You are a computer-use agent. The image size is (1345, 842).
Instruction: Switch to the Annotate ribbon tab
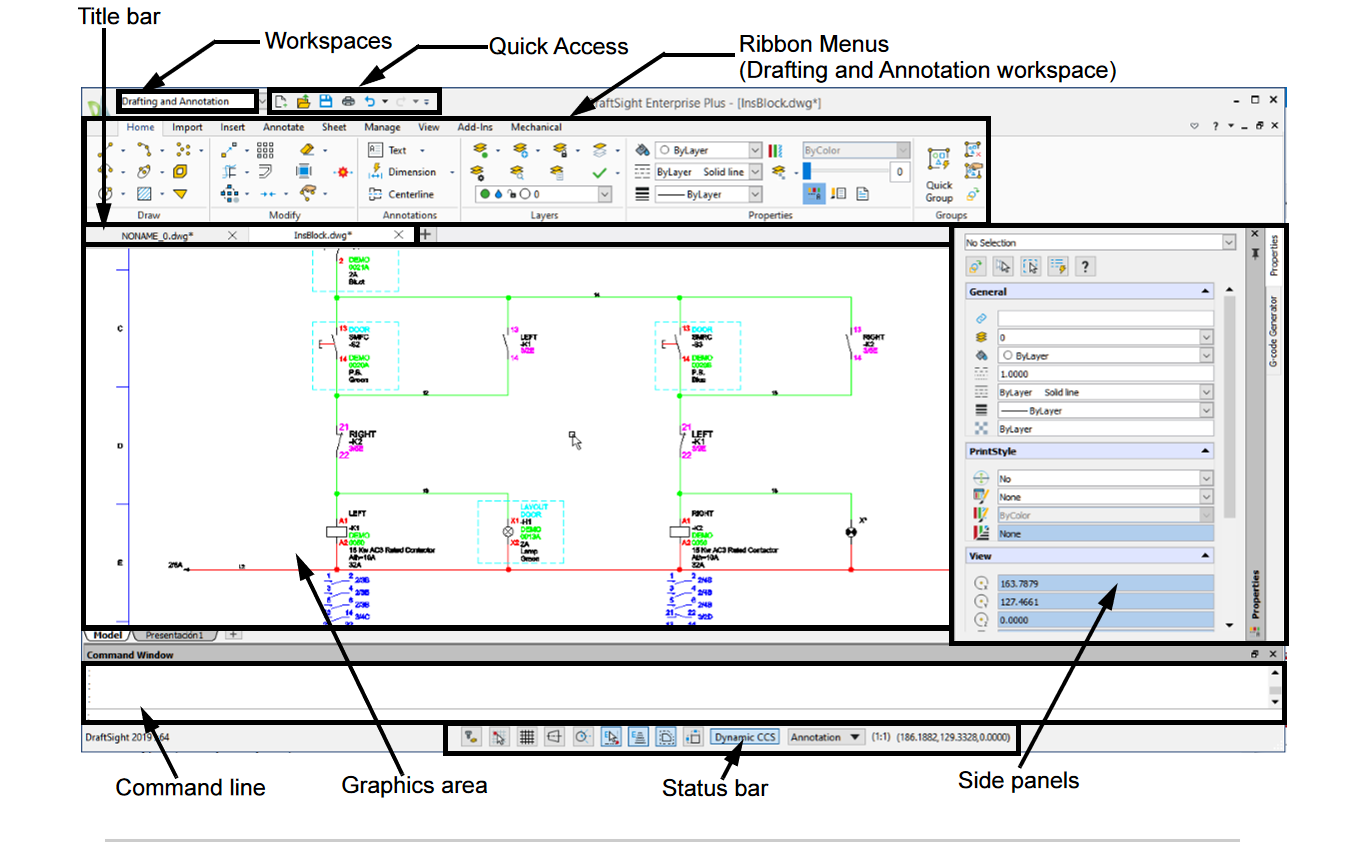(283, 127)
